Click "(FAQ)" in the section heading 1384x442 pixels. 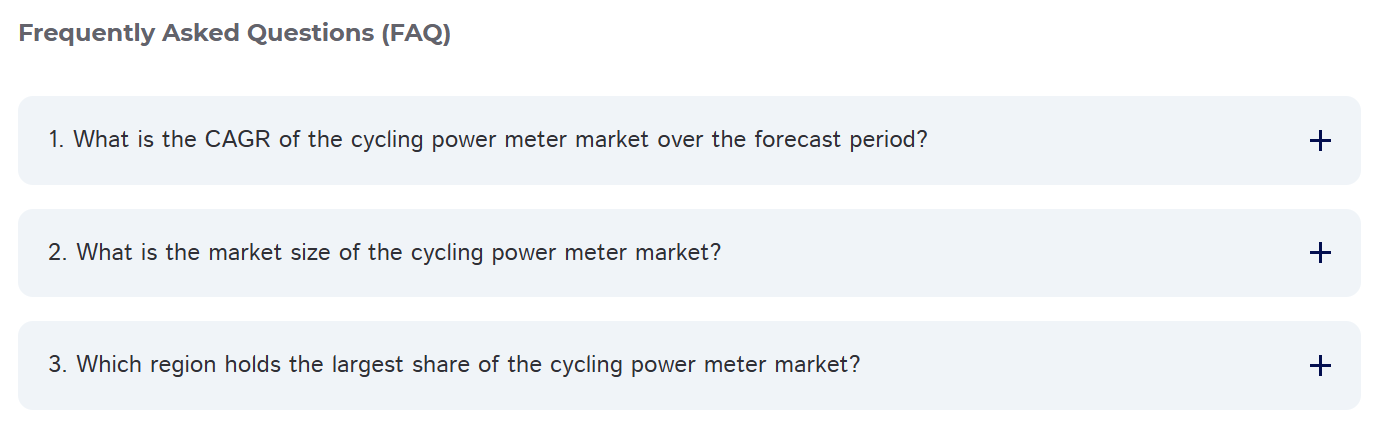(415, 33)
